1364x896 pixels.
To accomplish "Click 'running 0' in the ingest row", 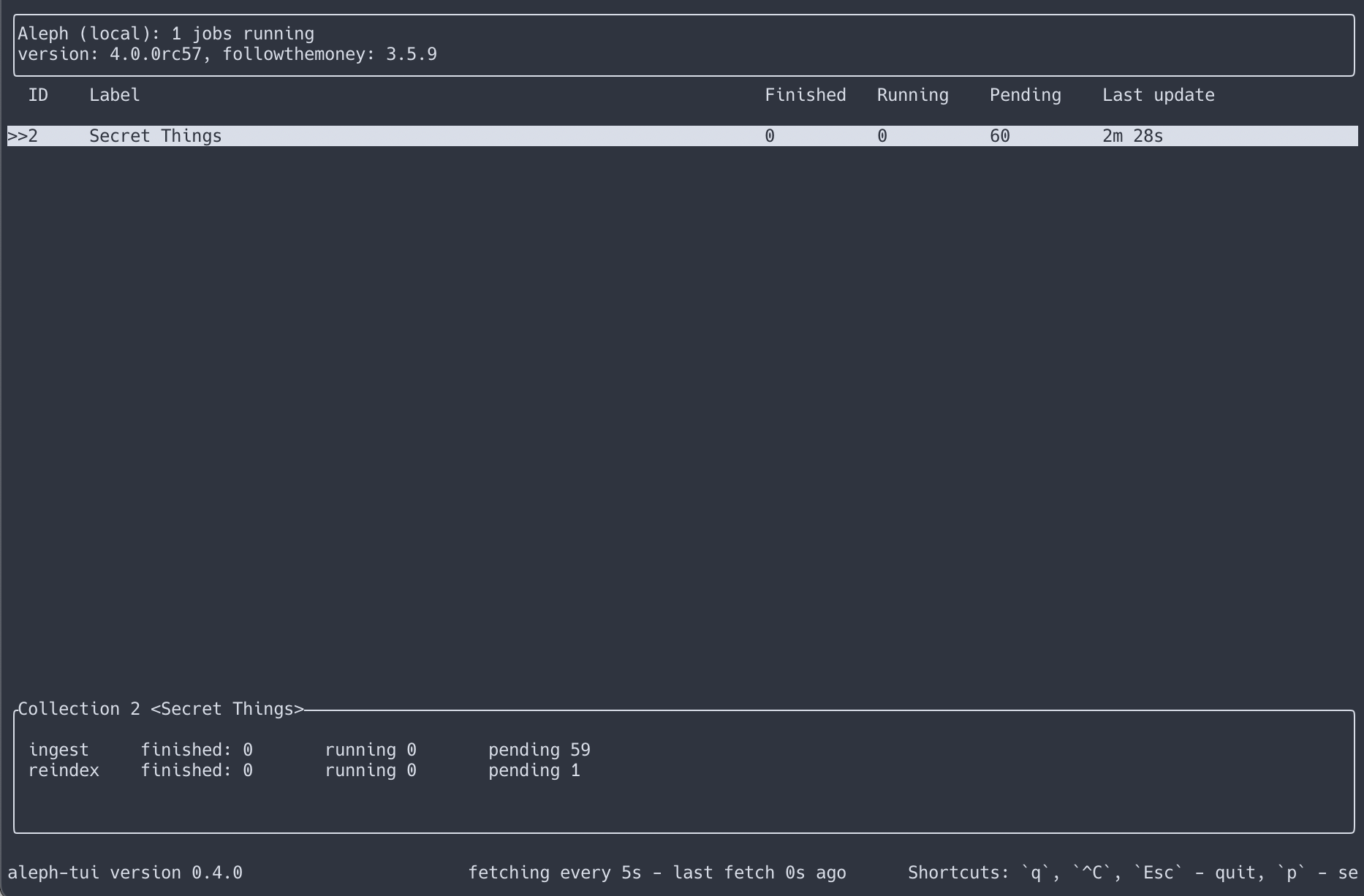I will 371,750.
